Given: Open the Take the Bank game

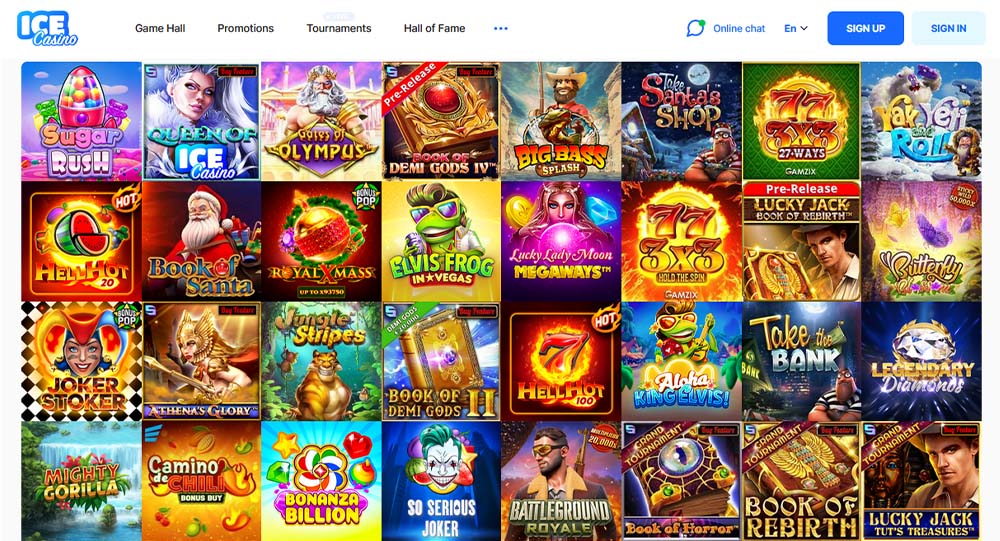Looking at the screenshot, I should click(801, 361).
